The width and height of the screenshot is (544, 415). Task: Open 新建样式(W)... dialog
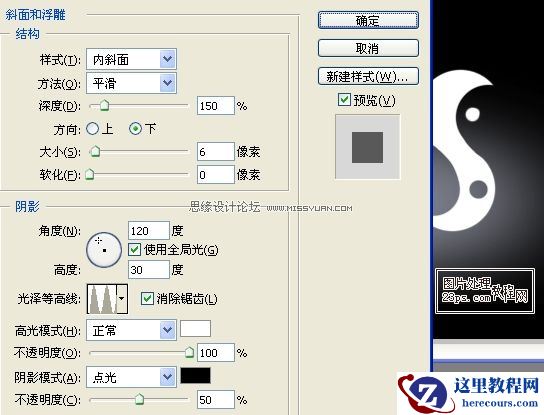click(x=368, y=76)
